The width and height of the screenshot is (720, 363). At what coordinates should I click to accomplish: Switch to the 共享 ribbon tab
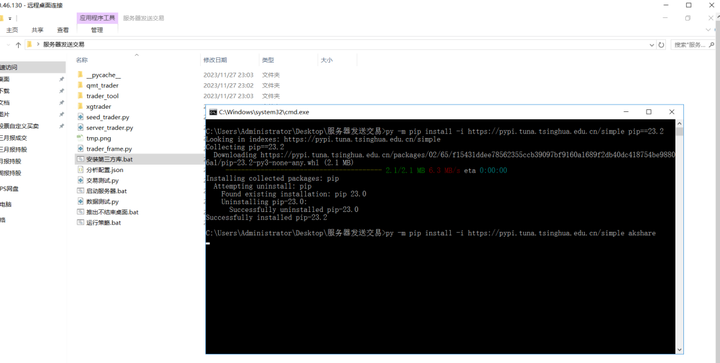click(38, 30)
